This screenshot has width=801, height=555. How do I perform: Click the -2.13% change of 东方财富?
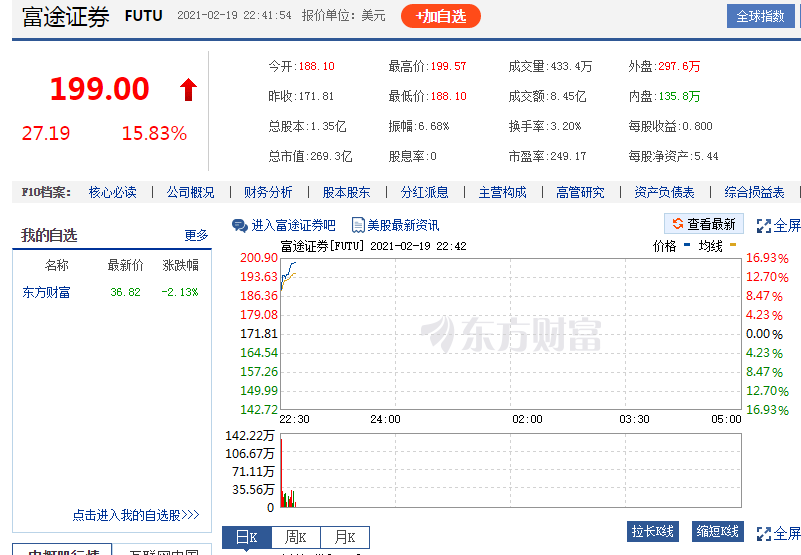(x=180, y=292)
